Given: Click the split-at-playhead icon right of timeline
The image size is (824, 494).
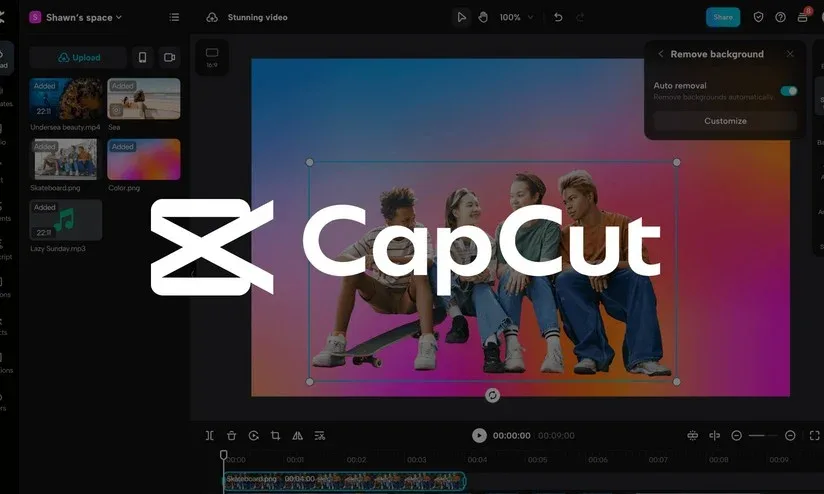Looking at the screenshot, I should tap(715, 436).
